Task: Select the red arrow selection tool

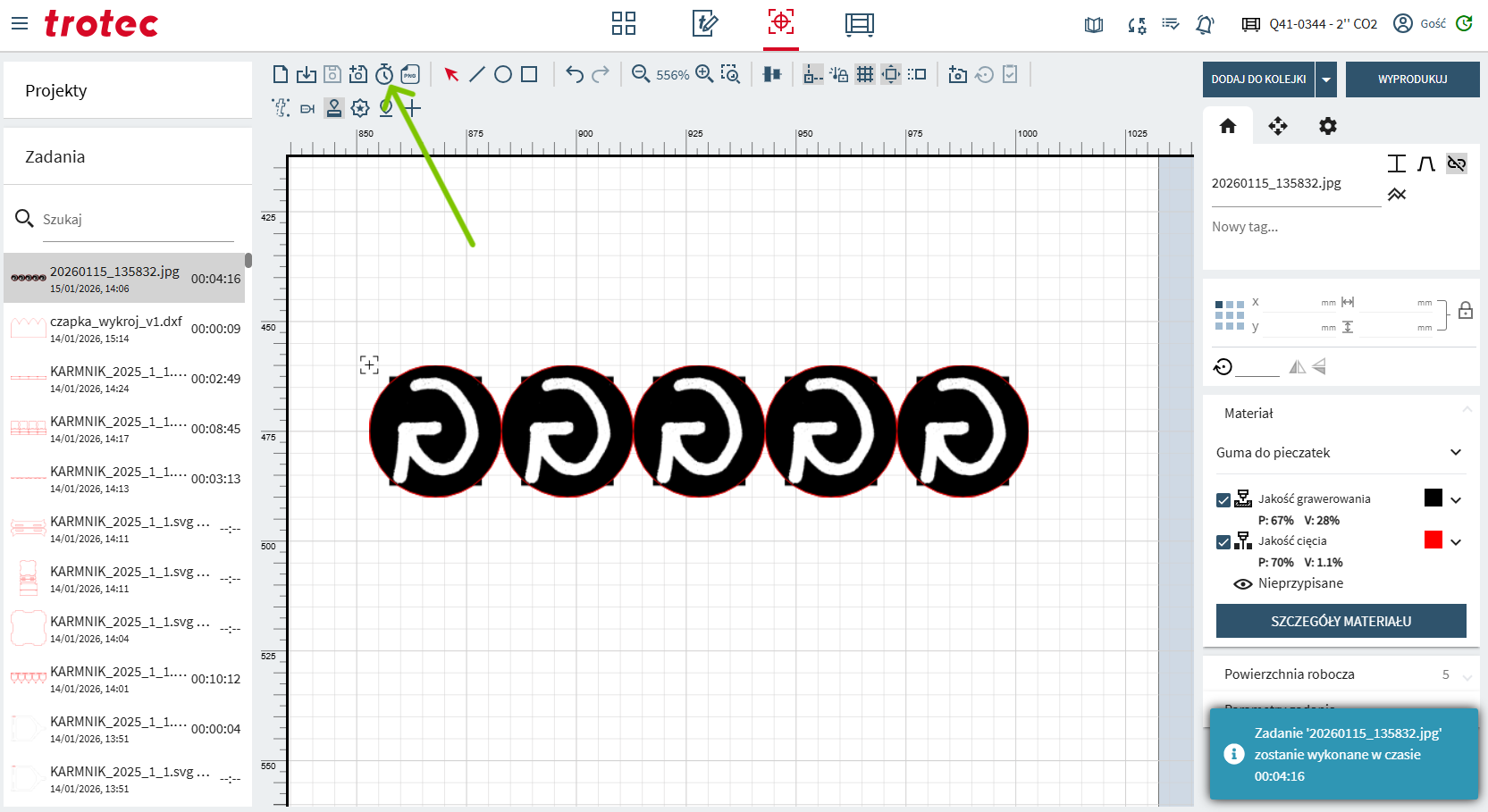Action: tap(451, 74)
